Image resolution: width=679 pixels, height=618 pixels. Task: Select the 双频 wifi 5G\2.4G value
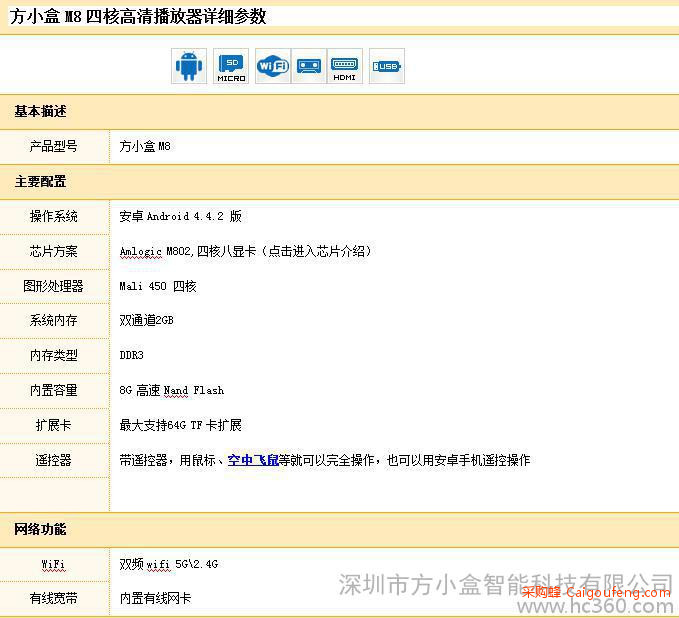169,564
